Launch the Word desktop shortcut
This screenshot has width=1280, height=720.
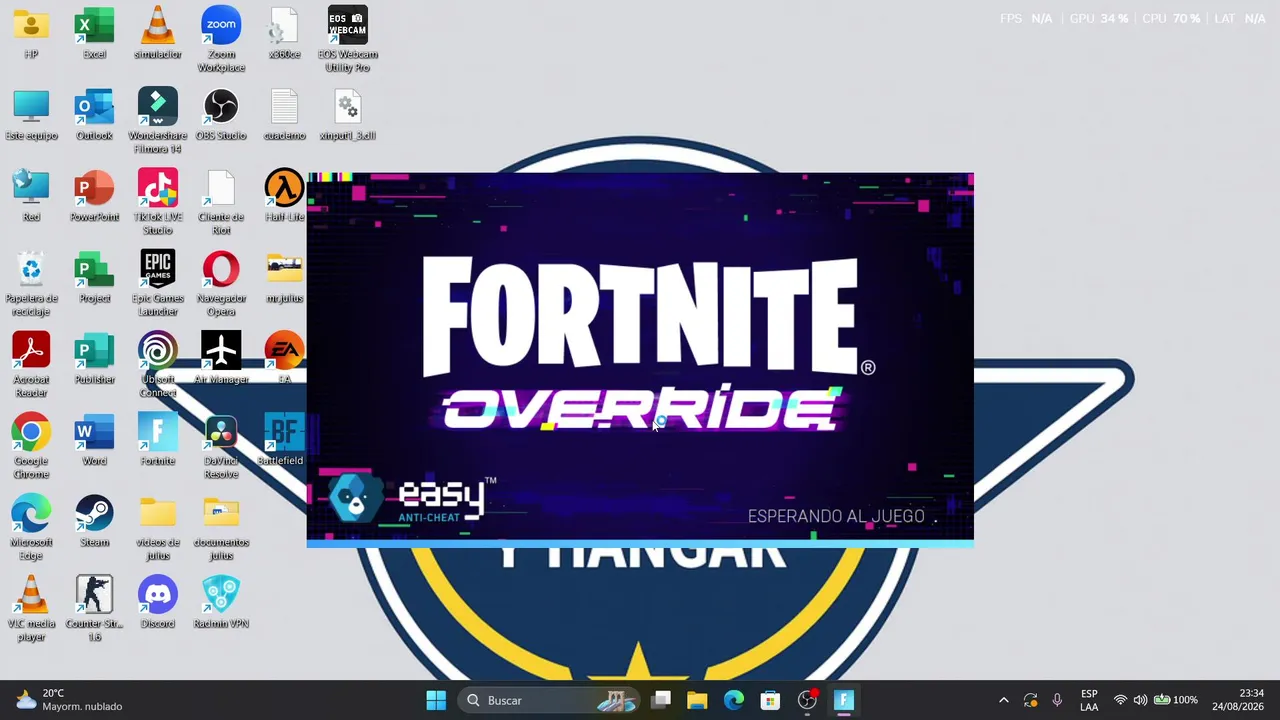[94, 439]
